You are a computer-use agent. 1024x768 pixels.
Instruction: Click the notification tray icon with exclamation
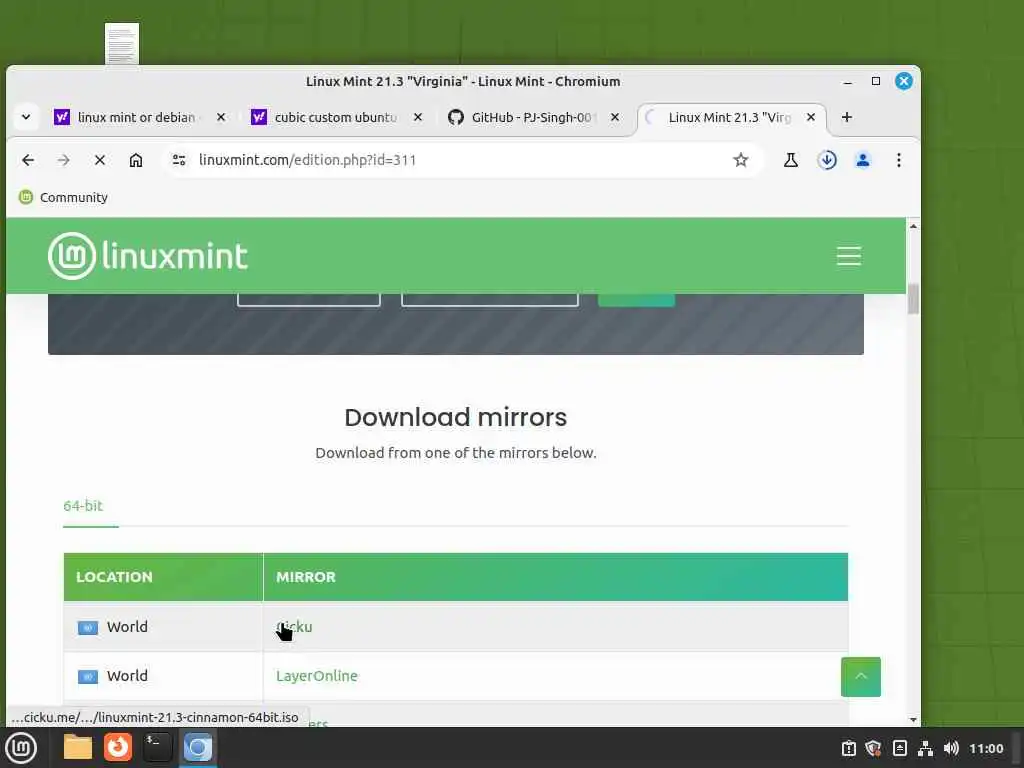coord(848,748)
